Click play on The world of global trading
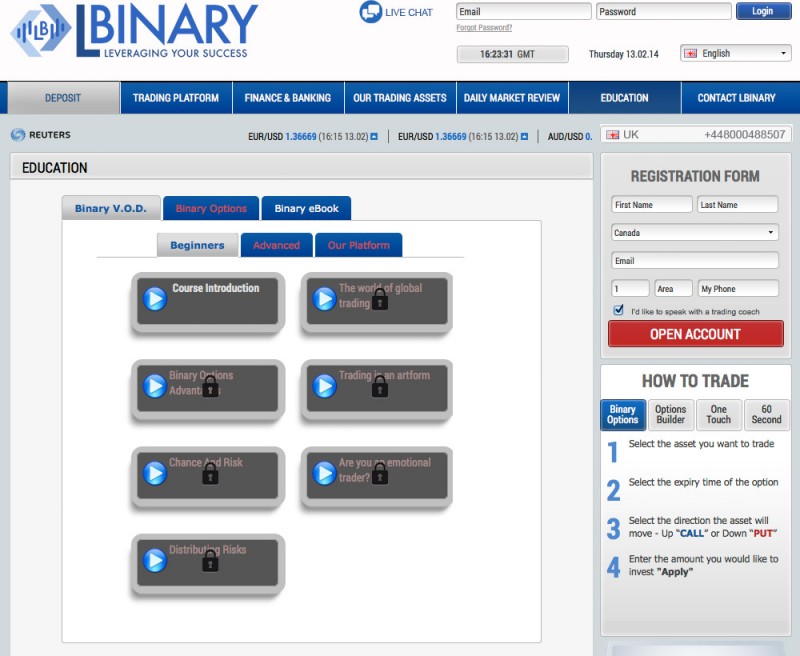Viewport: 800px width, 656px height. click(324, 299)
